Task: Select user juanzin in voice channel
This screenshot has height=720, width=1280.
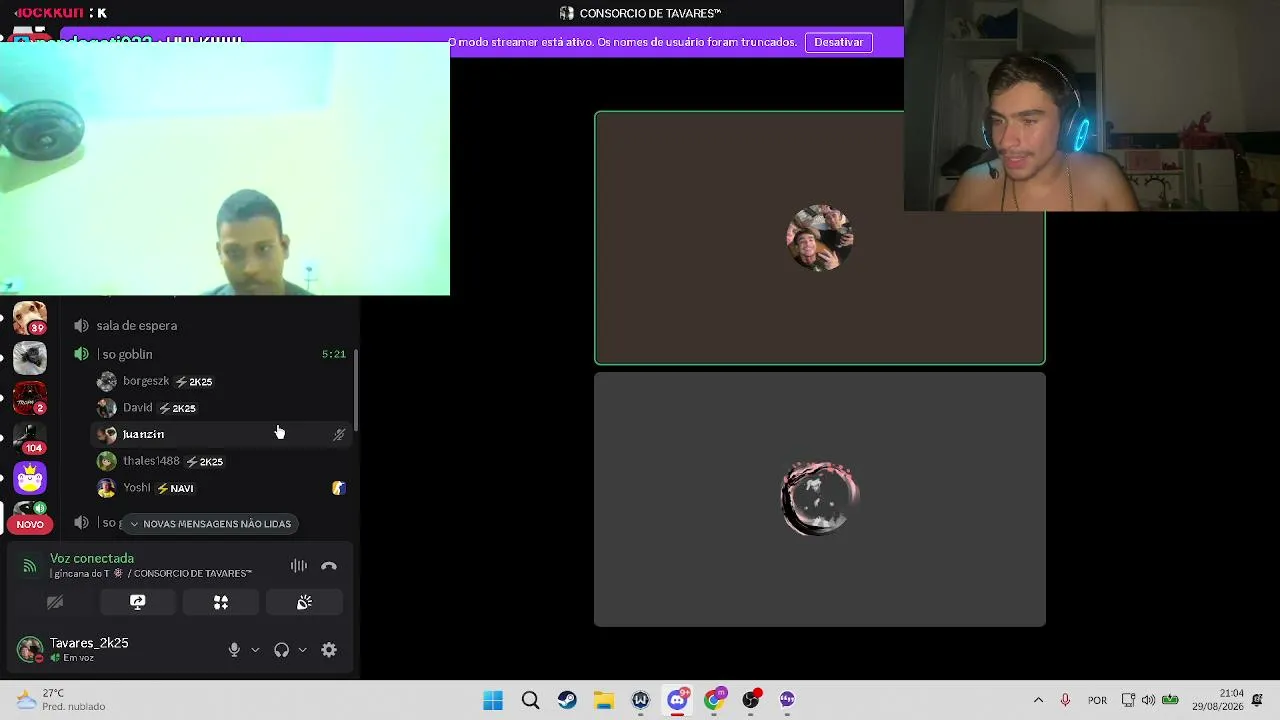Action: click(x=222, y=434)
